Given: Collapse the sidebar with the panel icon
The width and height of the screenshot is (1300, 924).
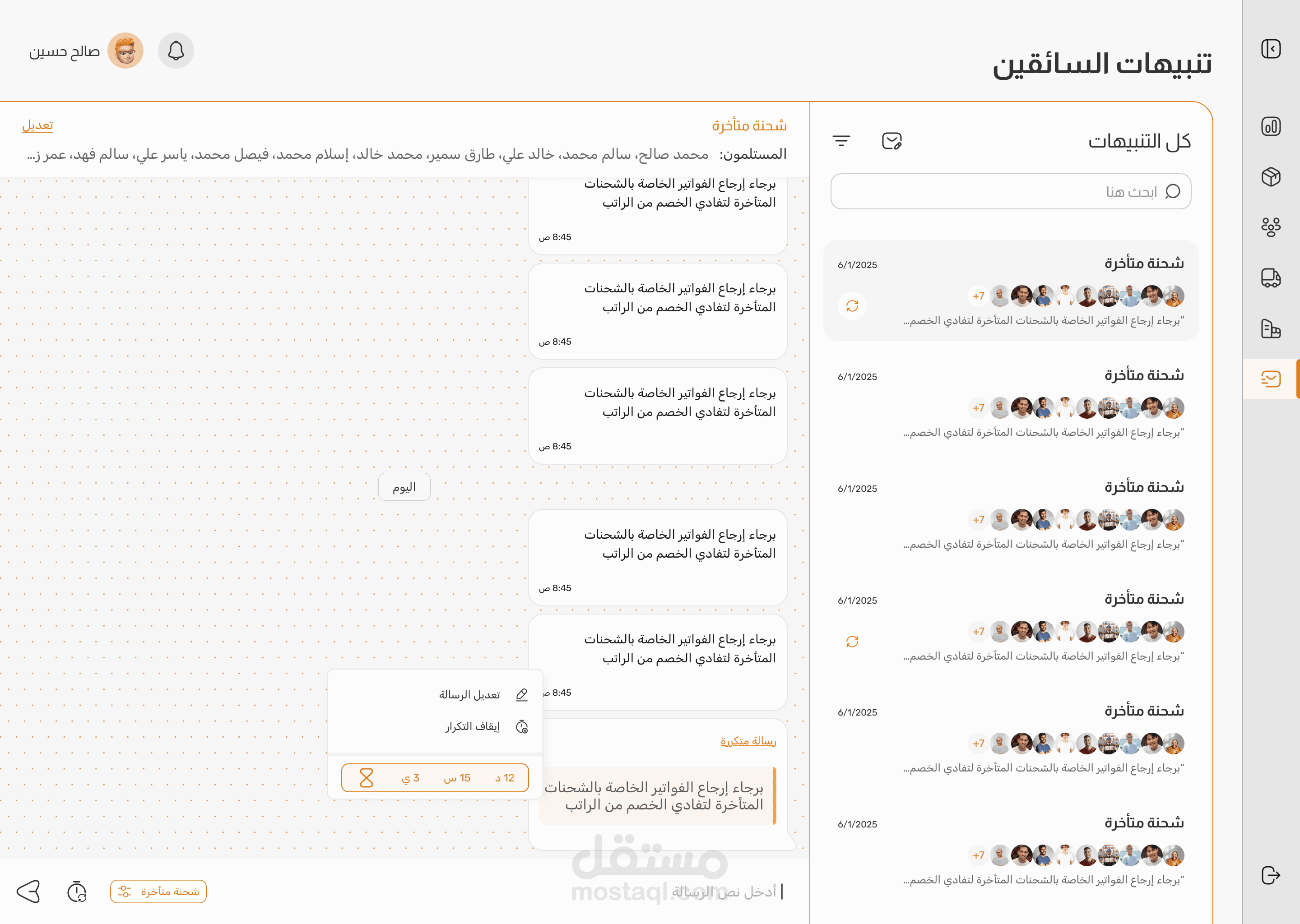Looking at the screenshot, I should click(1270, 49).
